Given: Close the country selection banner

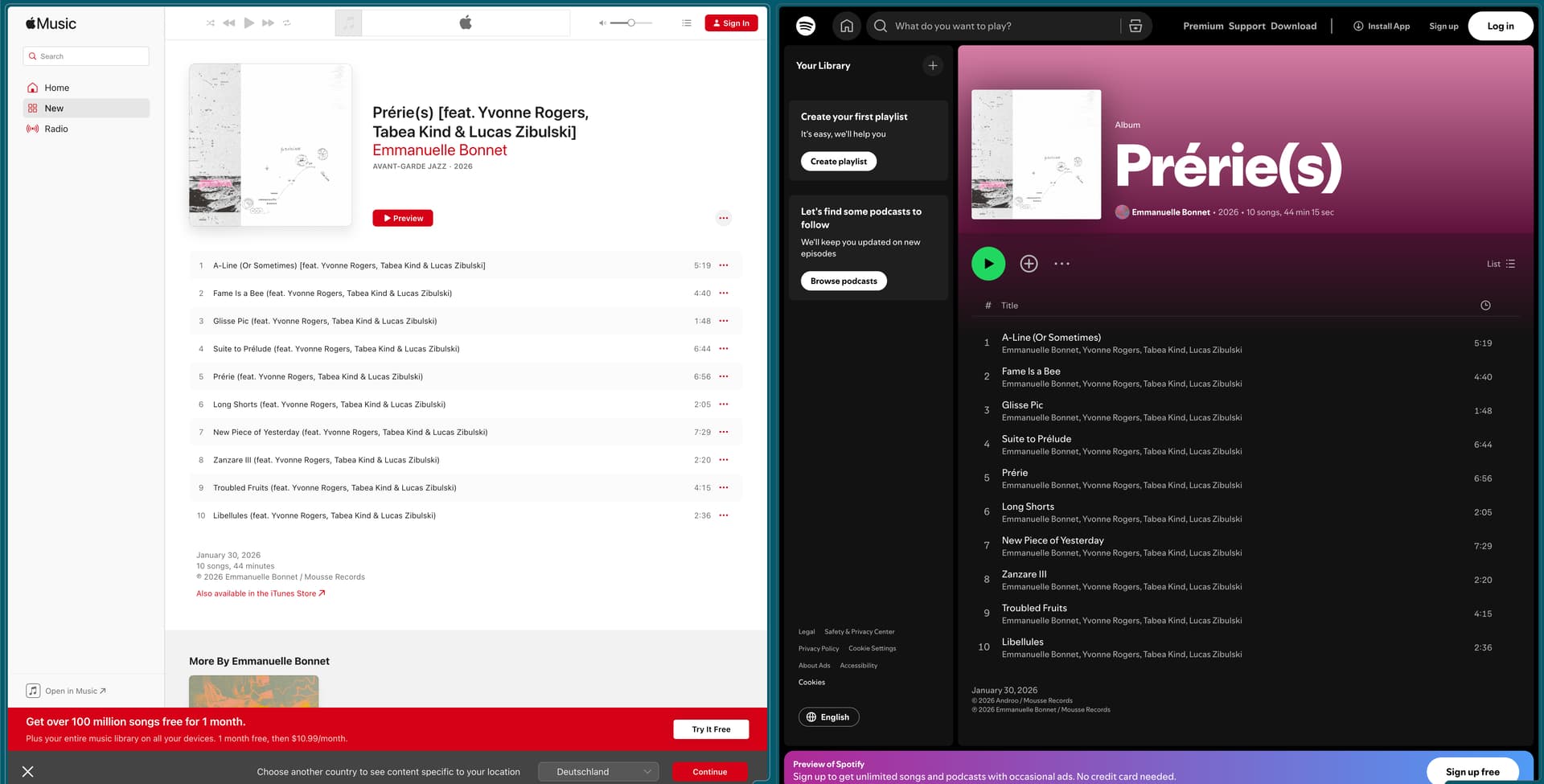Looking at the screenshot, I should tap(28, 771).
